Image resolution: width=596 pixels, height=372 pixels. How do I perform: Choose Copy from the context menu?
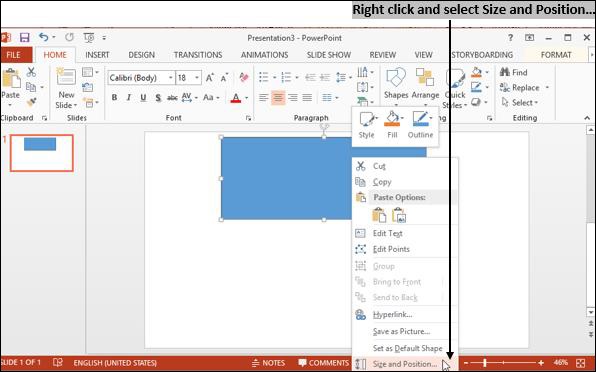[x=405, y=182]
